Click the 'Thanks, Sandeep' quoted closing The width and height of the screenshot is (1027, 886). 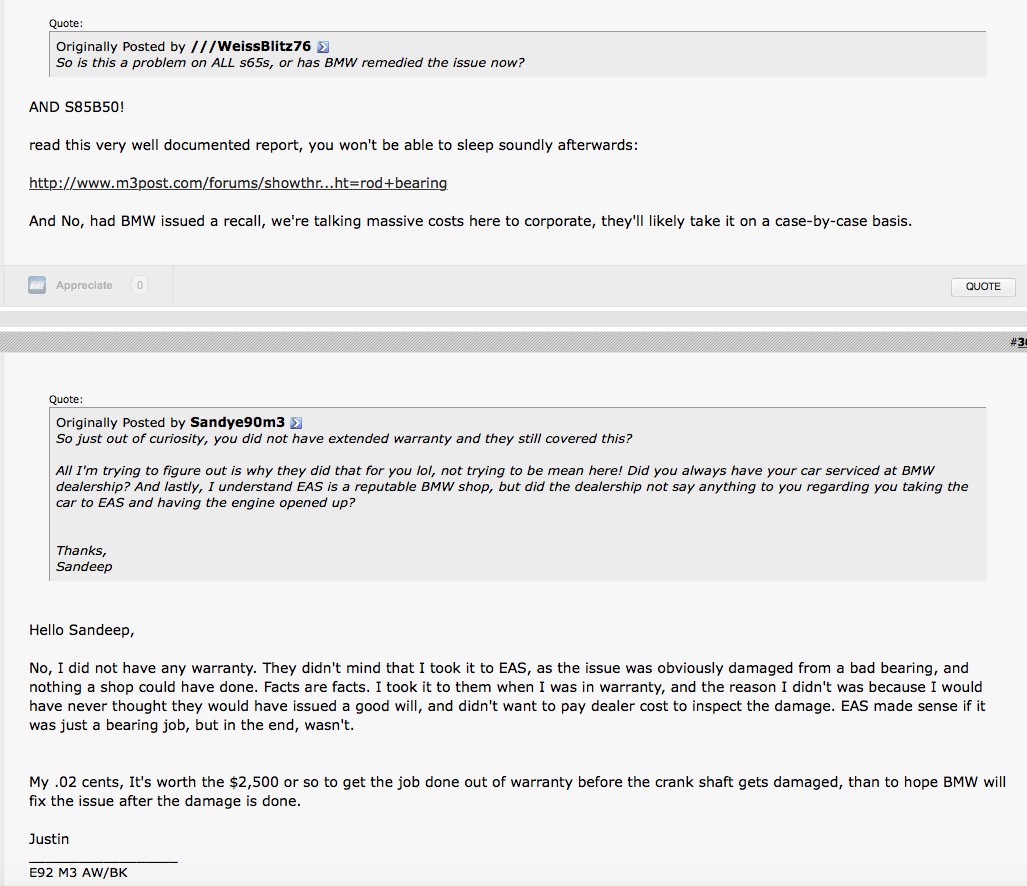pyautogui.click(x=84, y=558)
